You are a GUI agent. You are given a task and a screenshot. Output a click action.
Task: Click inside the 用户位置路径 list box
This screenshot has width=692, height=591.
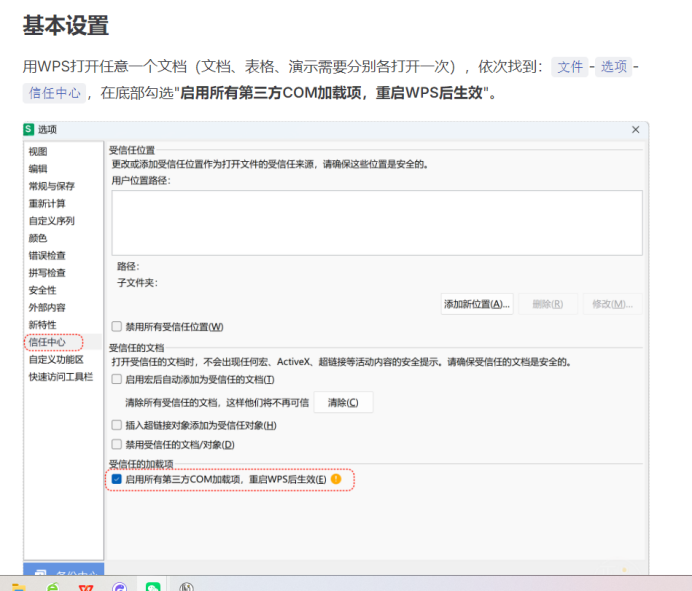click(x=376, y=222)
